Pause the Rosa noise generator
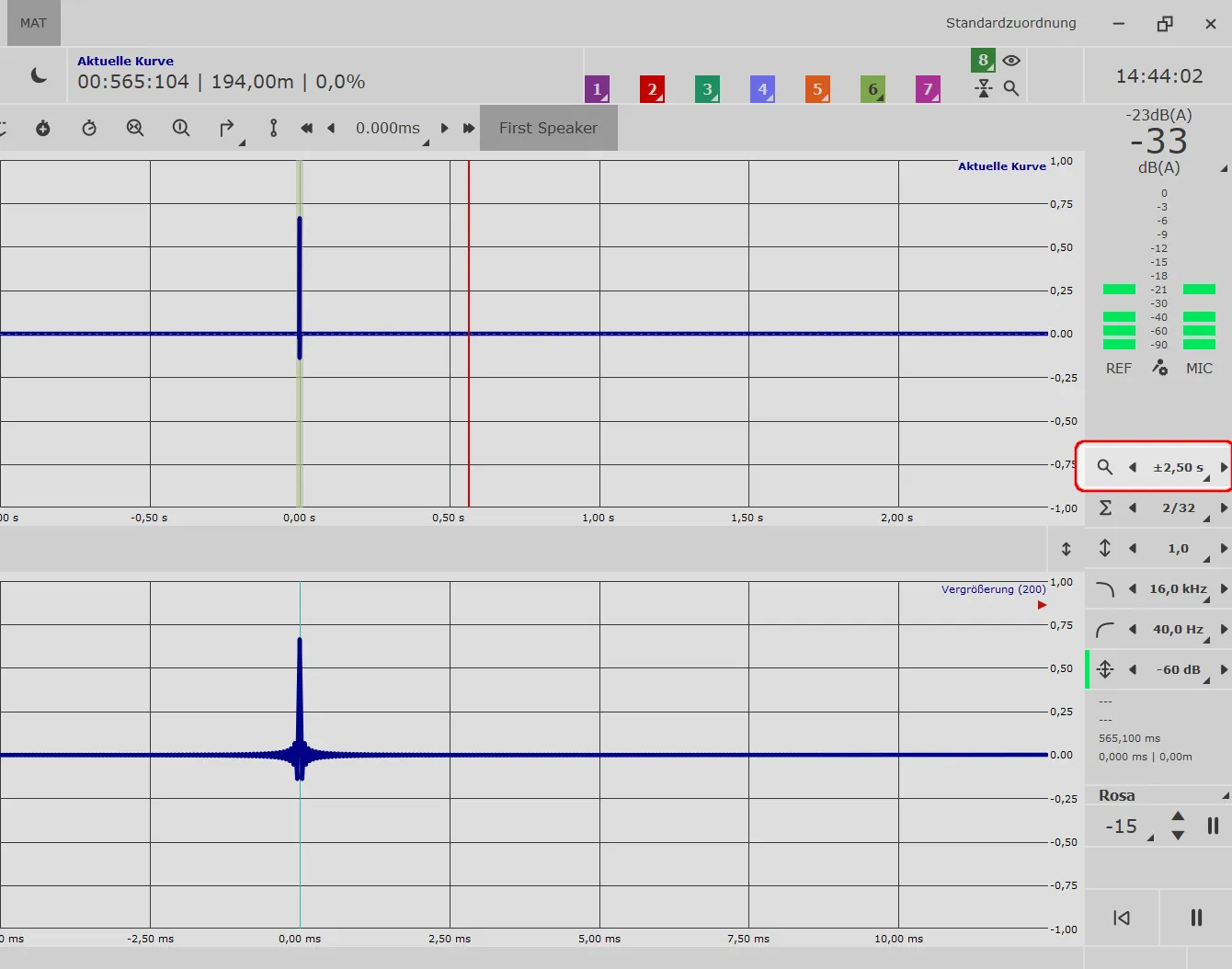Image resolution: width=1232 pixels, height=969 pixels. (1213, 826)
